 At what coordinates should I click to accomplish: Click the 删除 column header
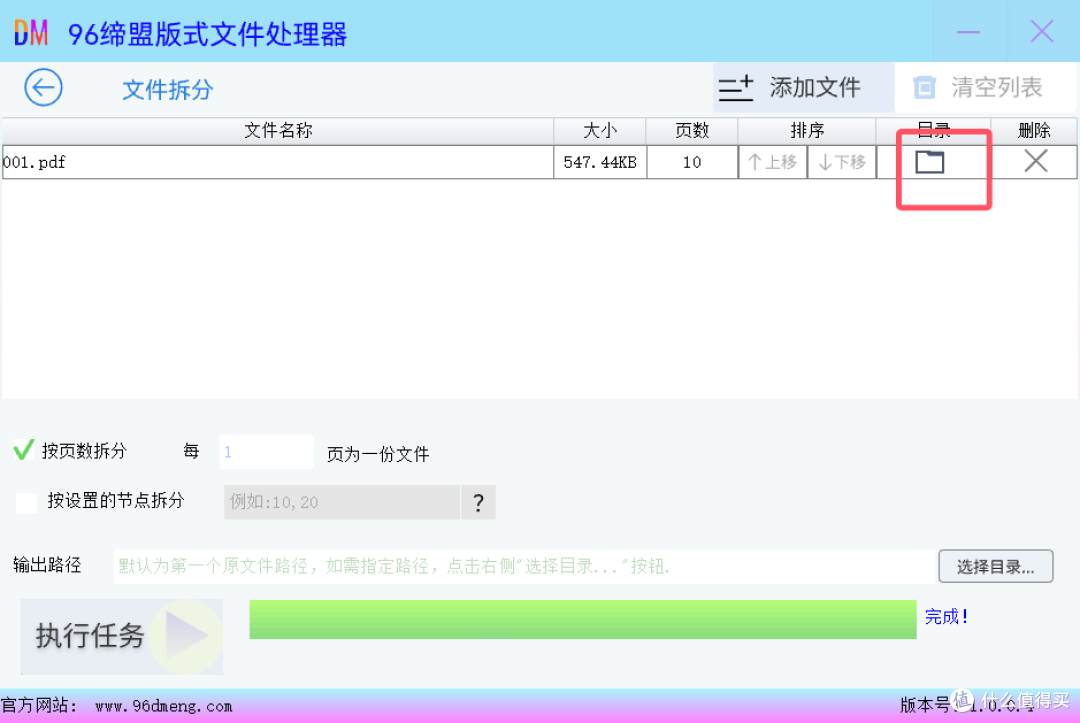tap(1034, 131)
